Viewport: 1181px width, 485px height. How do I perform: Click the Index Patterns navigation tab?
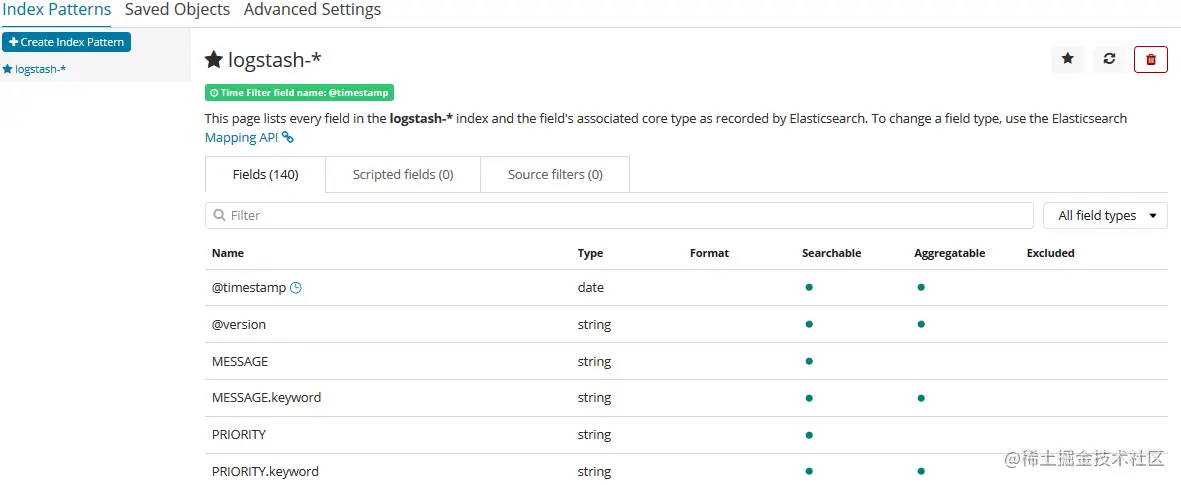(56, 10)
